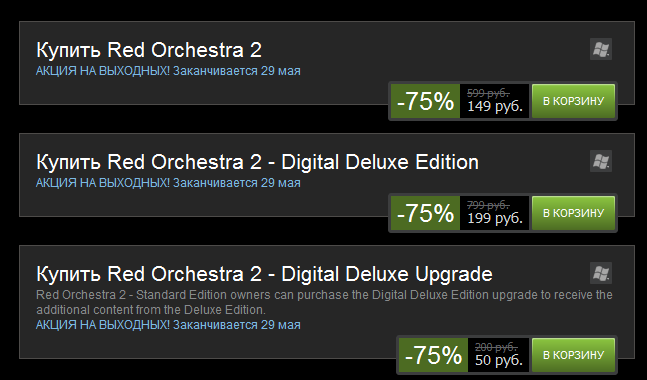
Task: Add Digital Deluxe Upgrade for 50 руб. to cart
Action: [x=573, y=355]
